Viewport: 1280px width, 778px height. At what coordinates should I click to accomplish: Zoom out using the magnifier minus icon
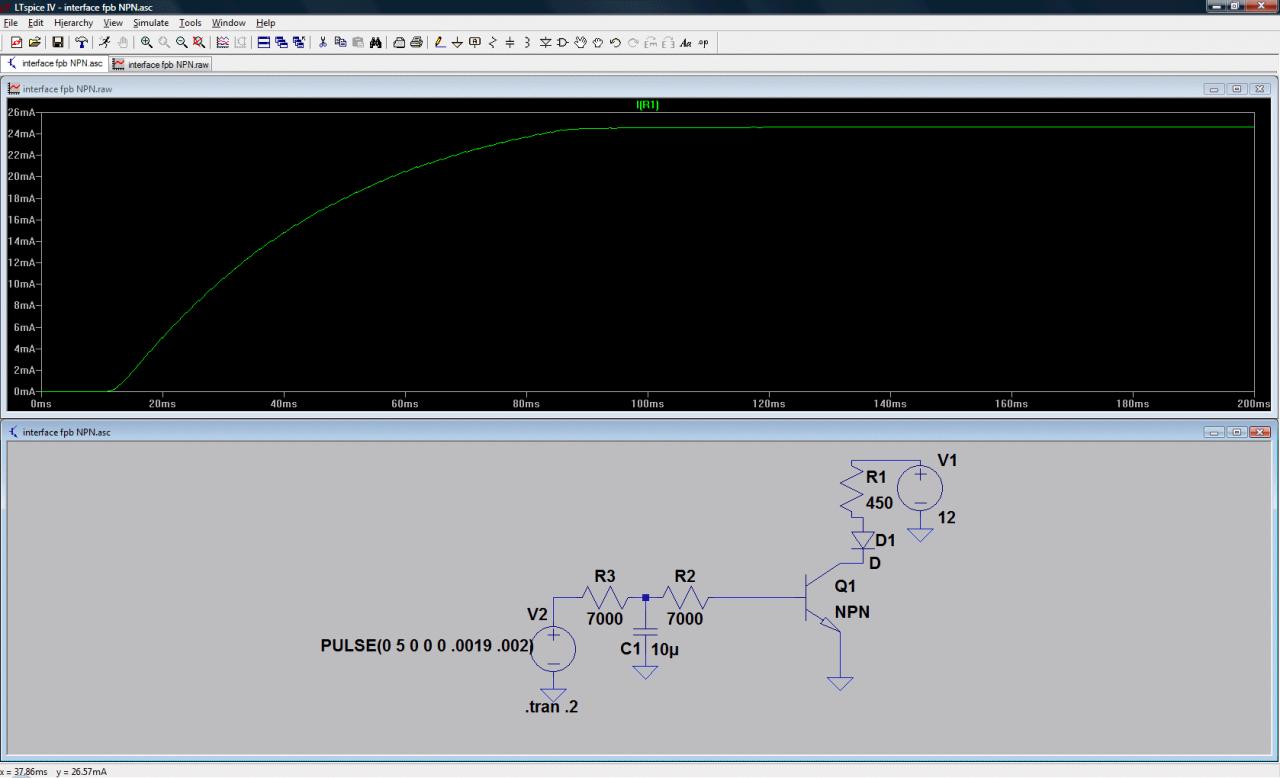182,42
